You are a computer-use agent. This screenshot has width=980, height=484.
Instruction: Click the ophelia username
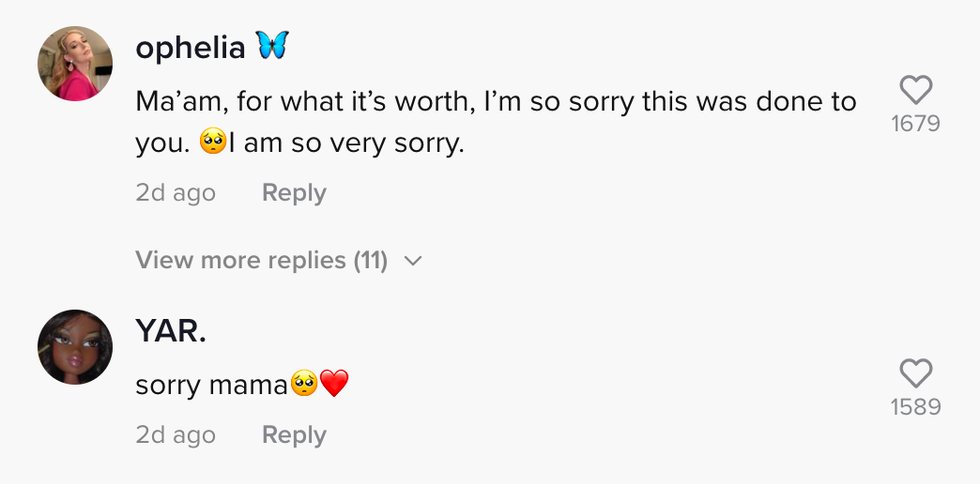[x=190, y=46]
